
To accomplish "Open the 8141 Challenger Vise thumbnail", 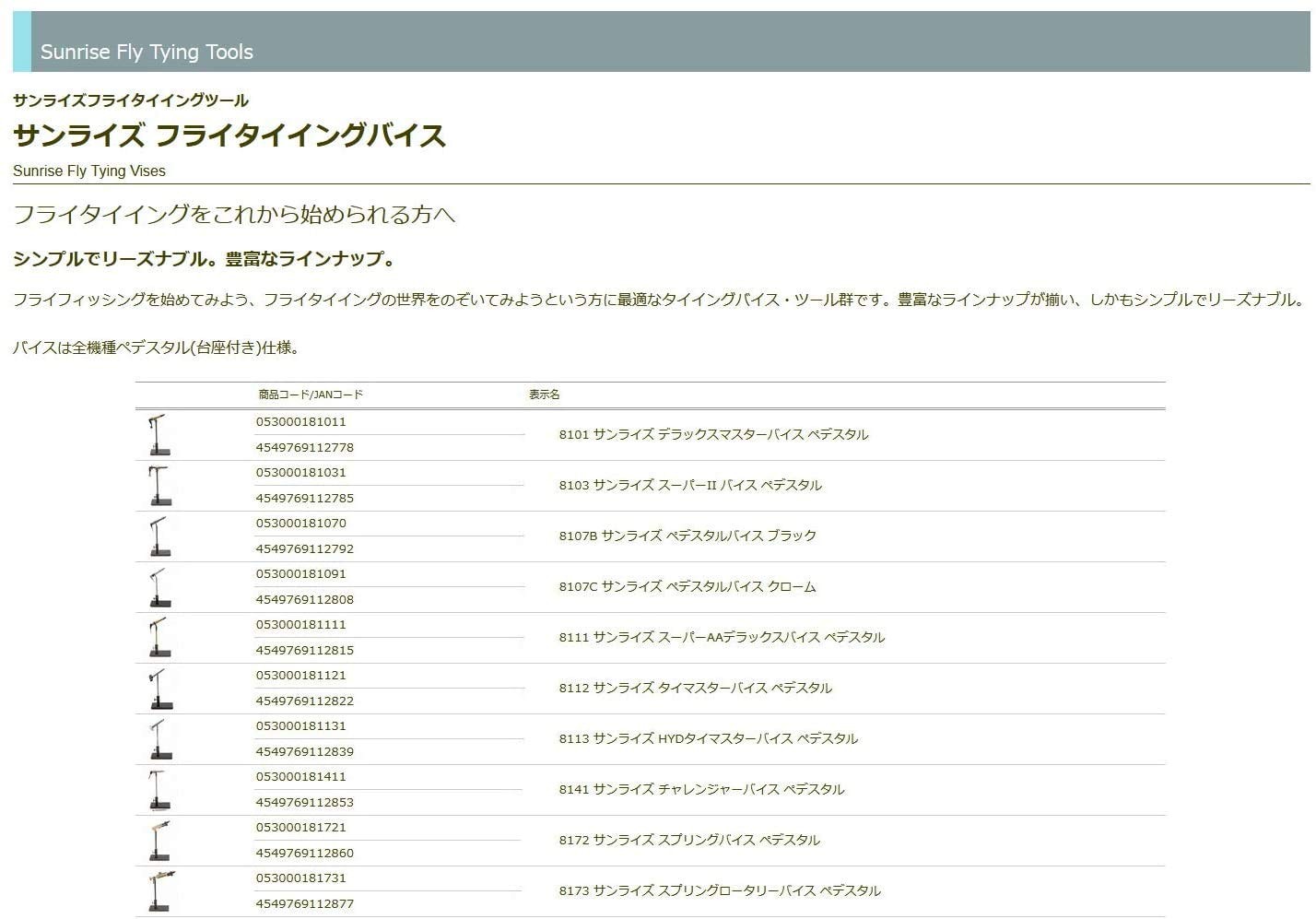I will (x=159, y=790).
